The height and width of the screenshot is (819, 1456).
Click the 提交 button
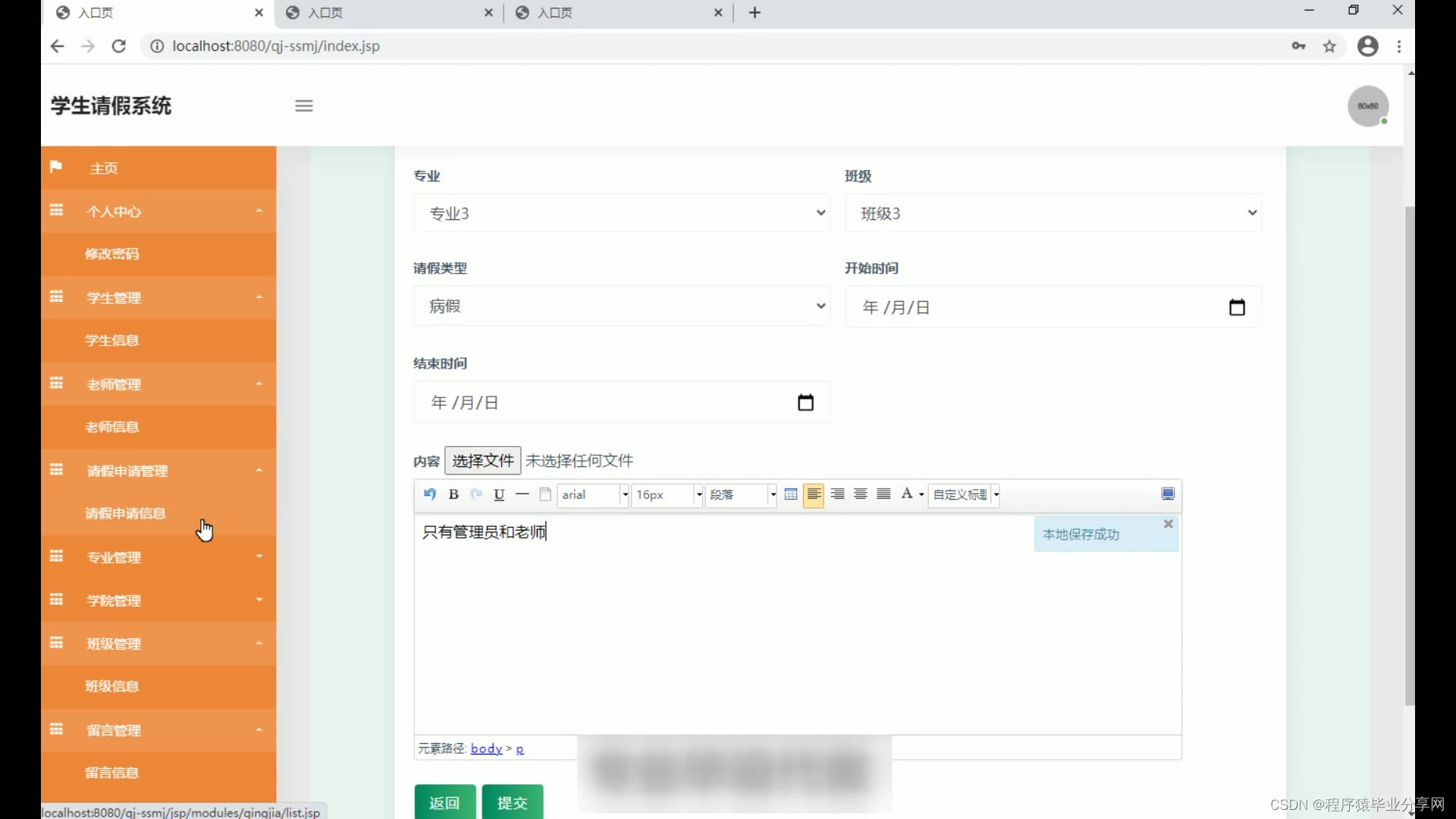pyautogui.click(x=513, y=802)
